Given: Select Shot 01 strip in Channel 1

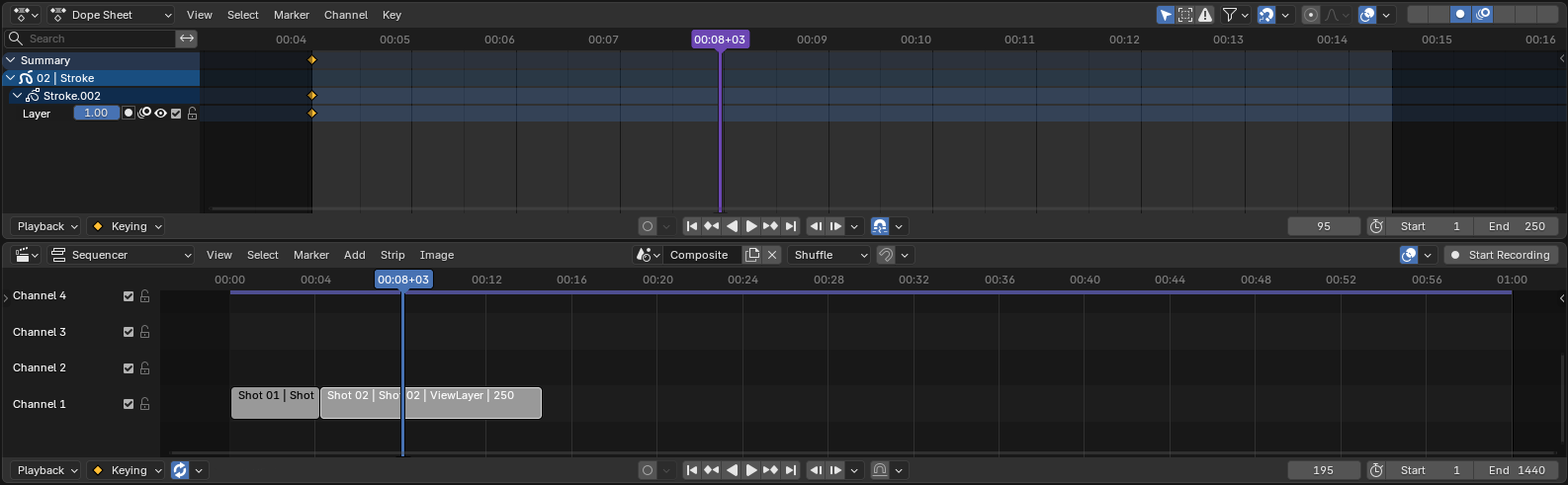Looking at the screenshot, I should tap(275, 403).
